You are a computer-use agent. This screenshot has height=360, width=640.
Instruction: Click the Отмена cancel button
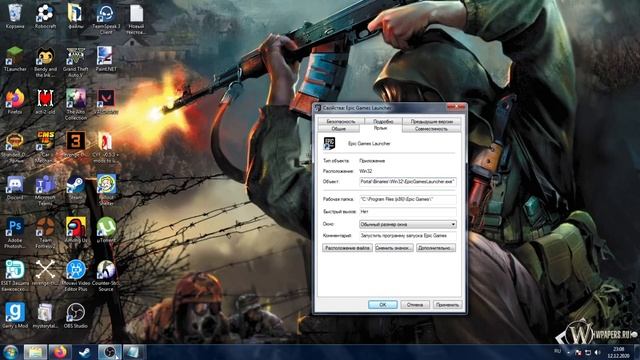tap(415, 304)
